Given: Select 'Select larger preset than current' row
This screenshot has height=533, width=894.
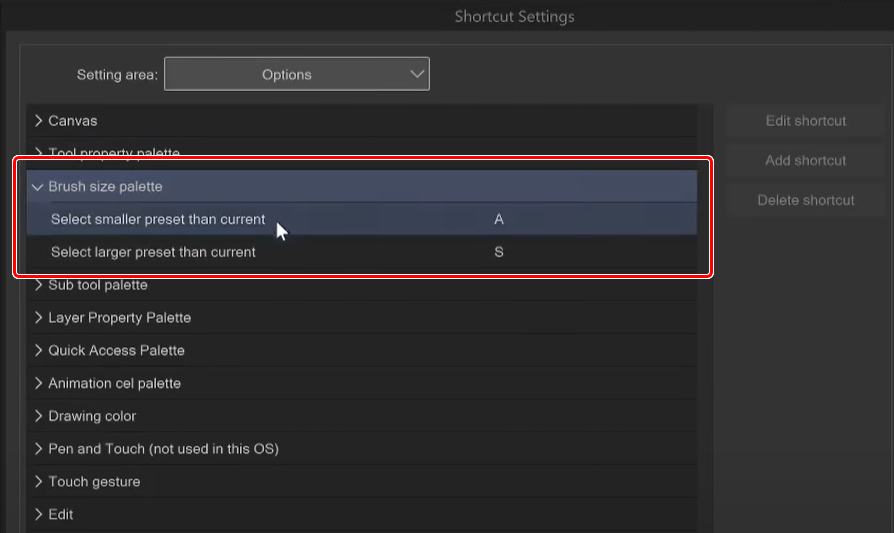Looking at the screenshot, I should [x=153, y=252].
